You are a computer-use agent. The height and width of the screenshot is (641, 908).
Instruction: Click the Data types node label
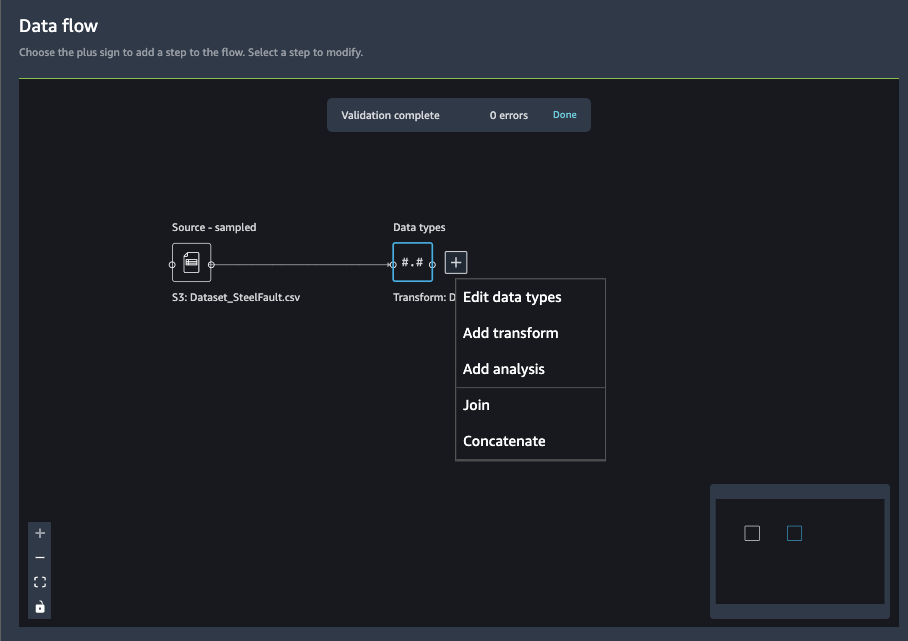point(419,228)
